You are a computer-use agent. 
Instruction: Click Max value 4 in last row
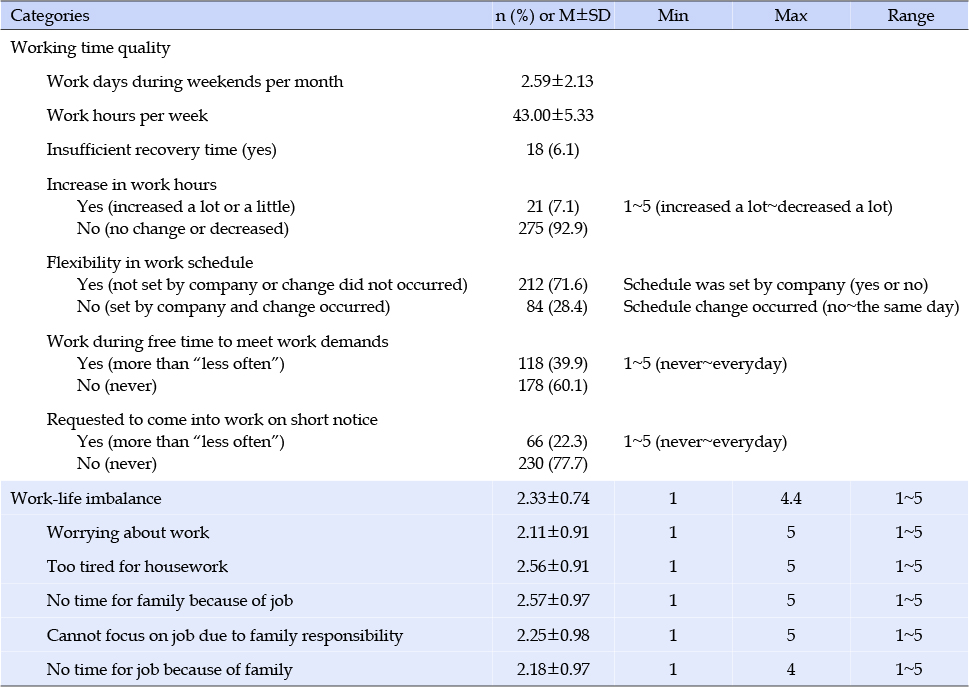[791, 669]
